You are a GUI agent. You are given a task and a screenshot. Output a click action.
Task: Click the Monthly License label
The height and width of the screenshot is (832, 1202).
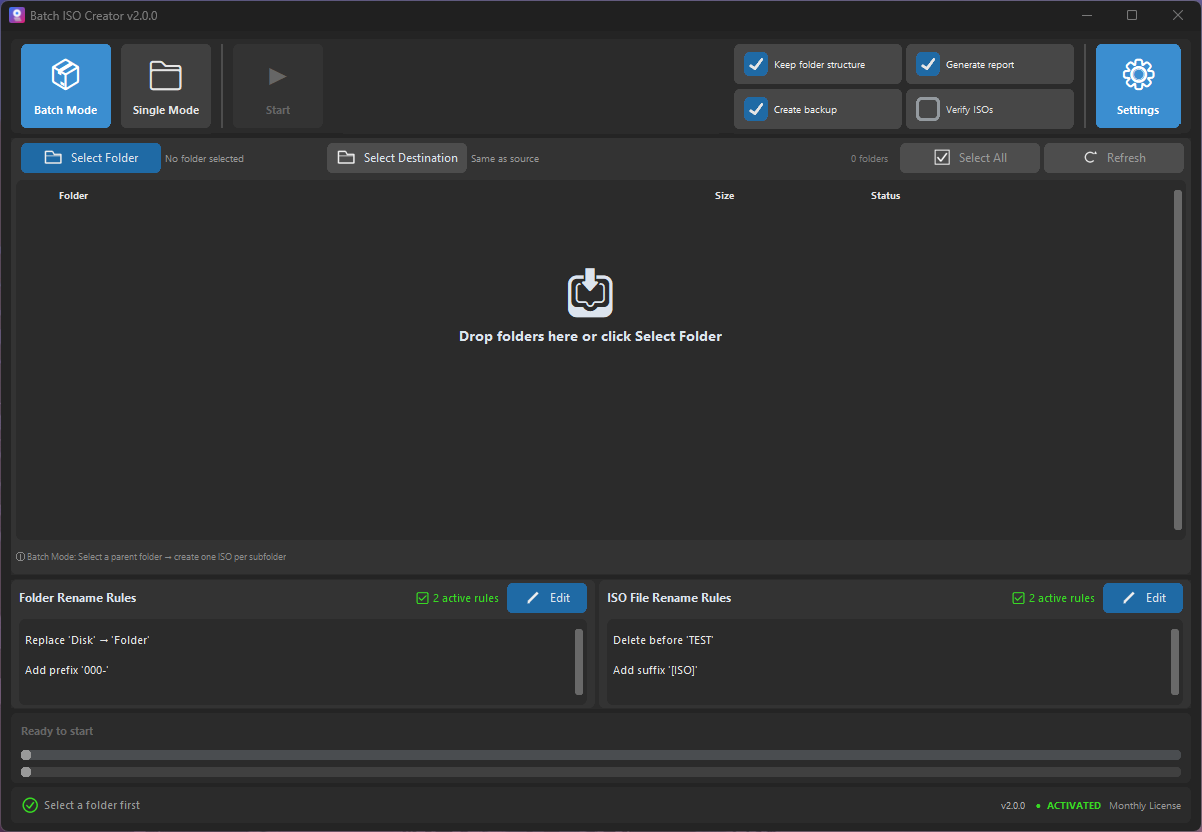point(1145,806)
